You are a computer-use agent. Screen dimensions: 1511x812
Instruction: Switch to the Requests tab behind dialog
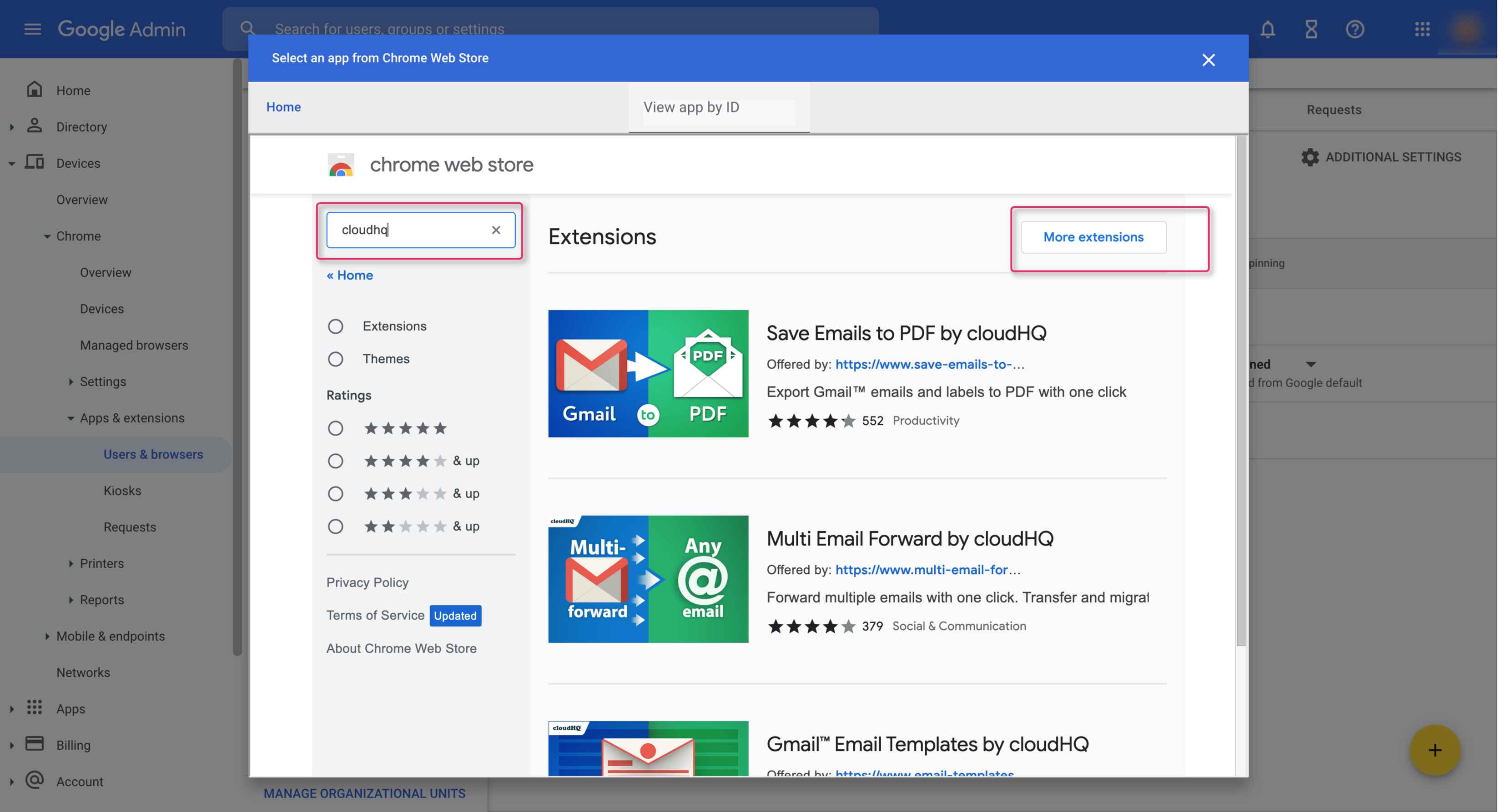(1333, 110)
